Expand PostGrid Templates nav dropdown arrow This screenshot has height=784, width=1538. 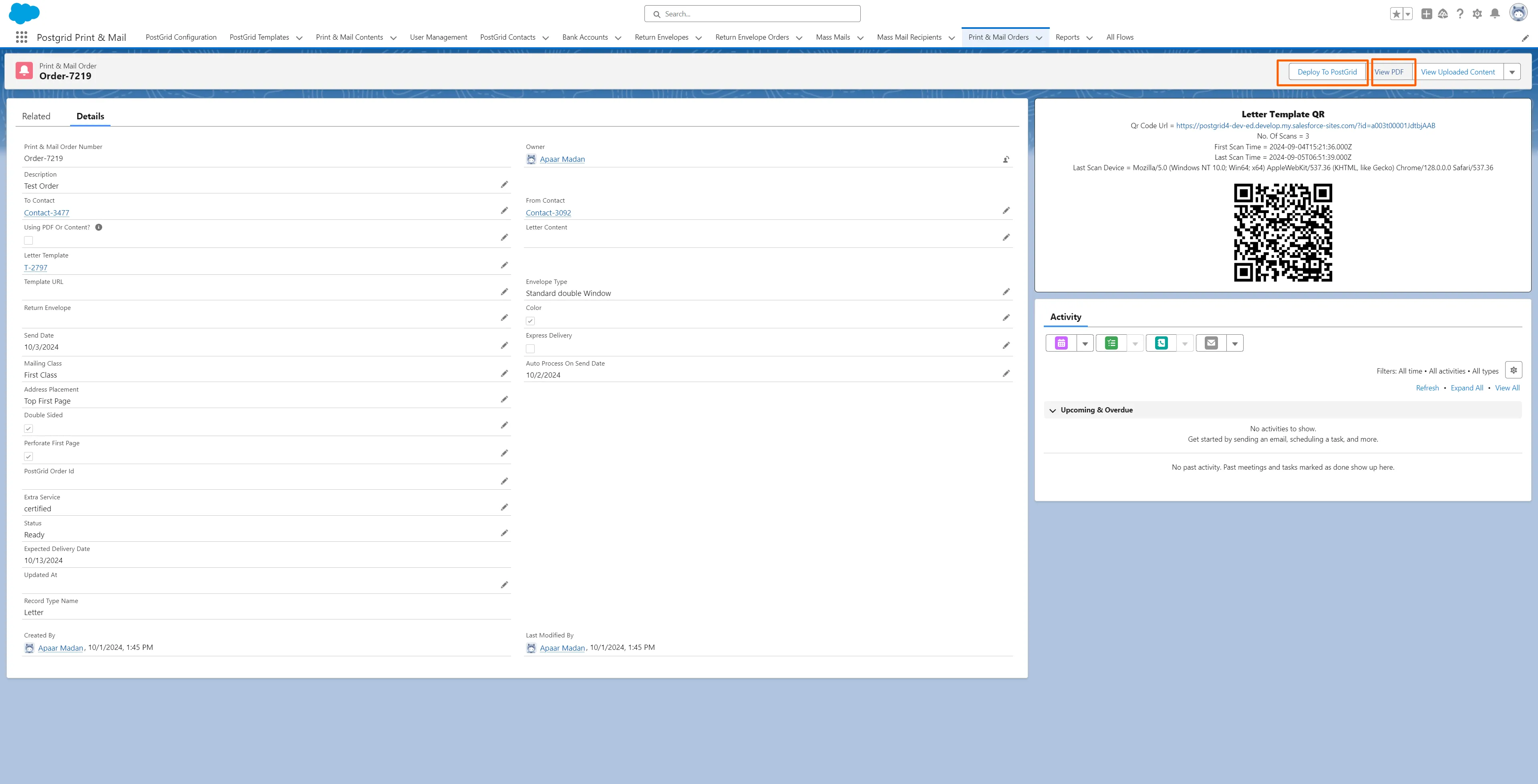click(299, 38)
